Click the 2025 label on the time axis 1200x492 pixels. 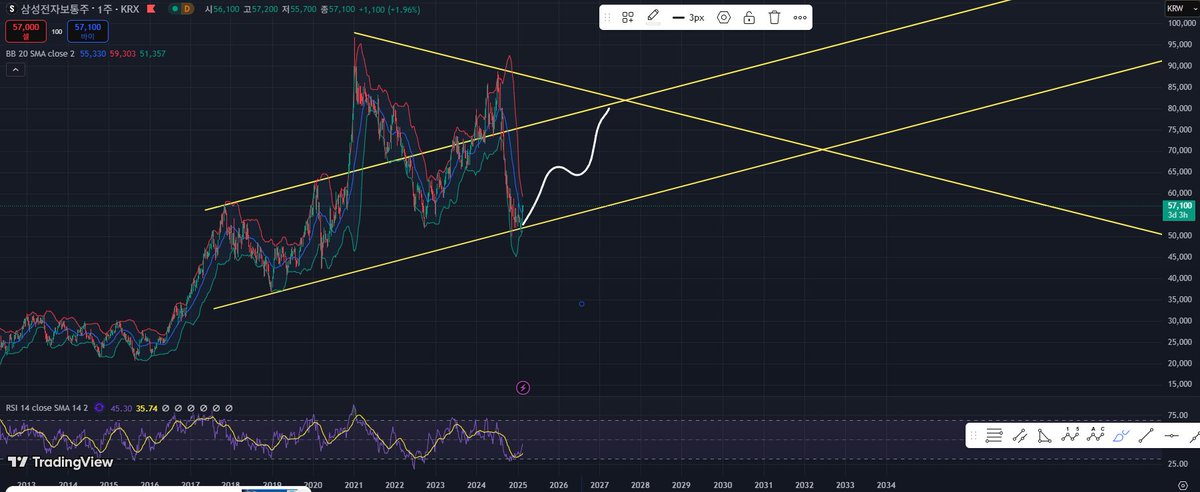tap(517, 484)
